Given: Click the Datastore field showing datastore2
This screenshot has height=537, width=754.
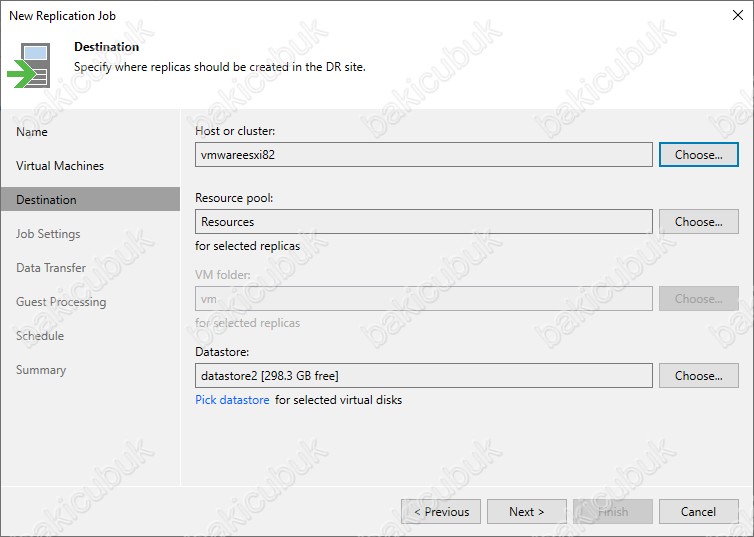Looking at the screenshot, I should pyautogui.click(x=424, y=375).
